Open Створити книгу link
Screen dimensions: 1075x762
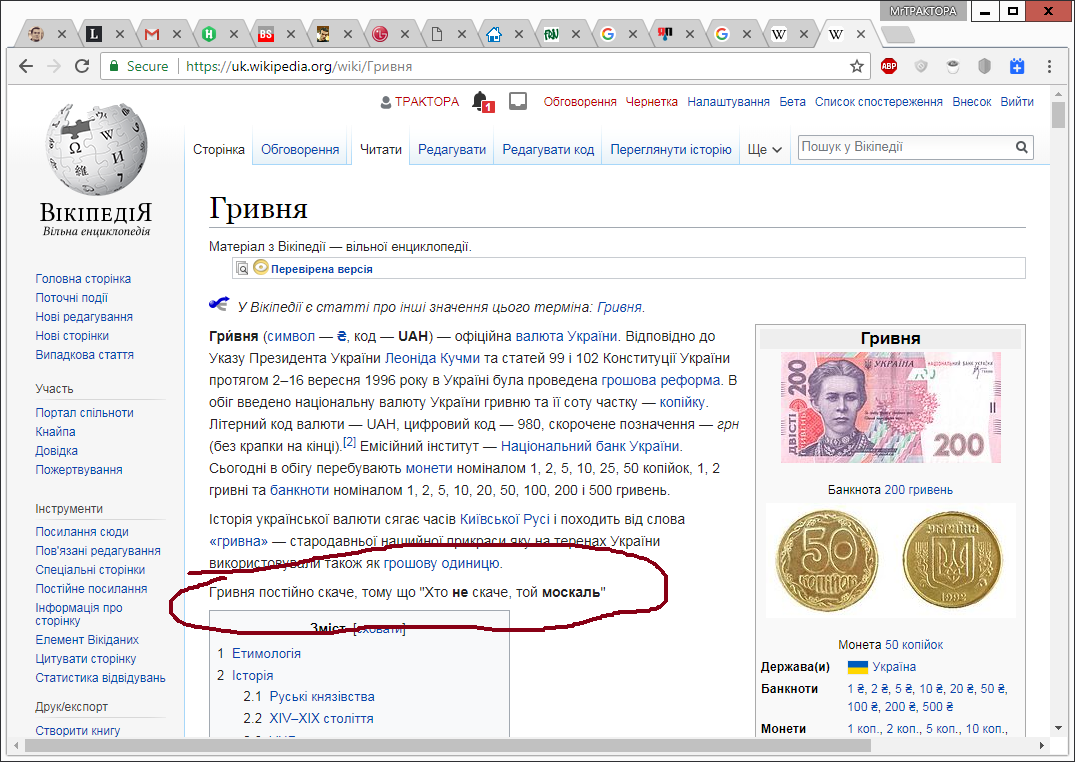coord(77,730)
